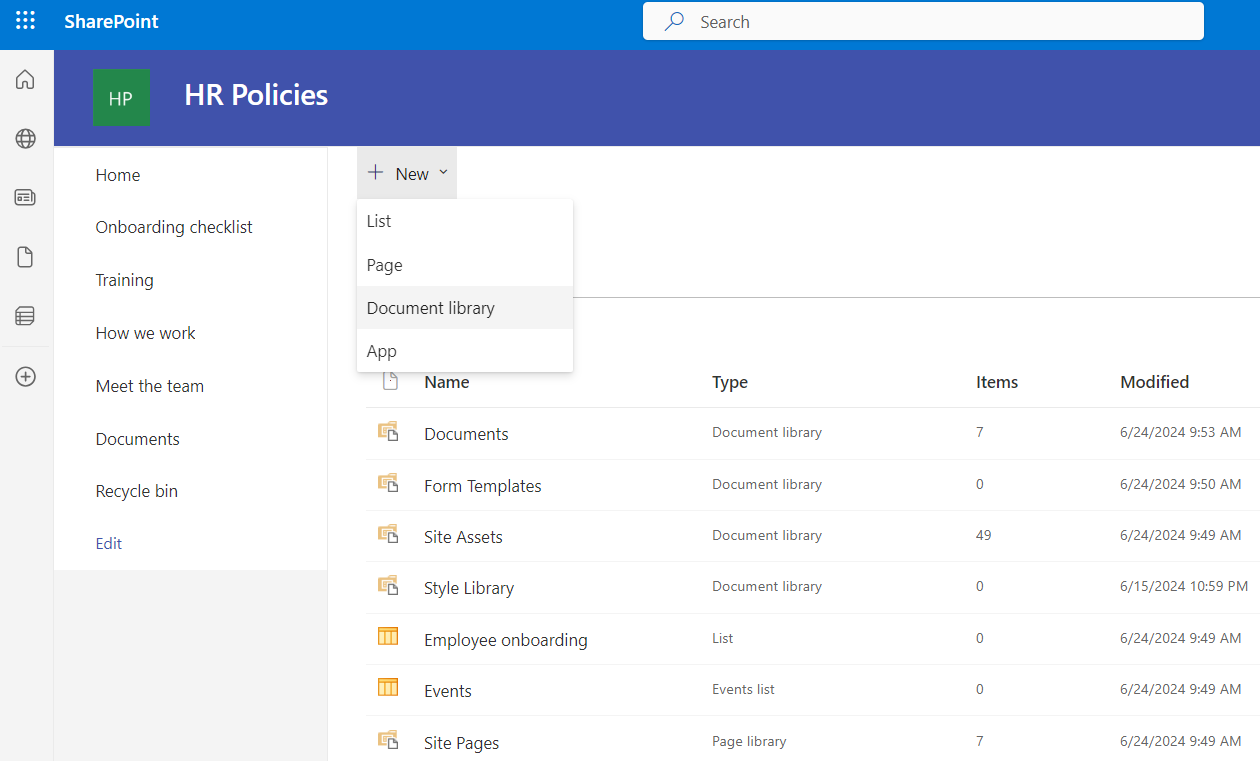This screenshot has height=761, width=1260.
Task: Select App from the New menu
Action: 381,350
